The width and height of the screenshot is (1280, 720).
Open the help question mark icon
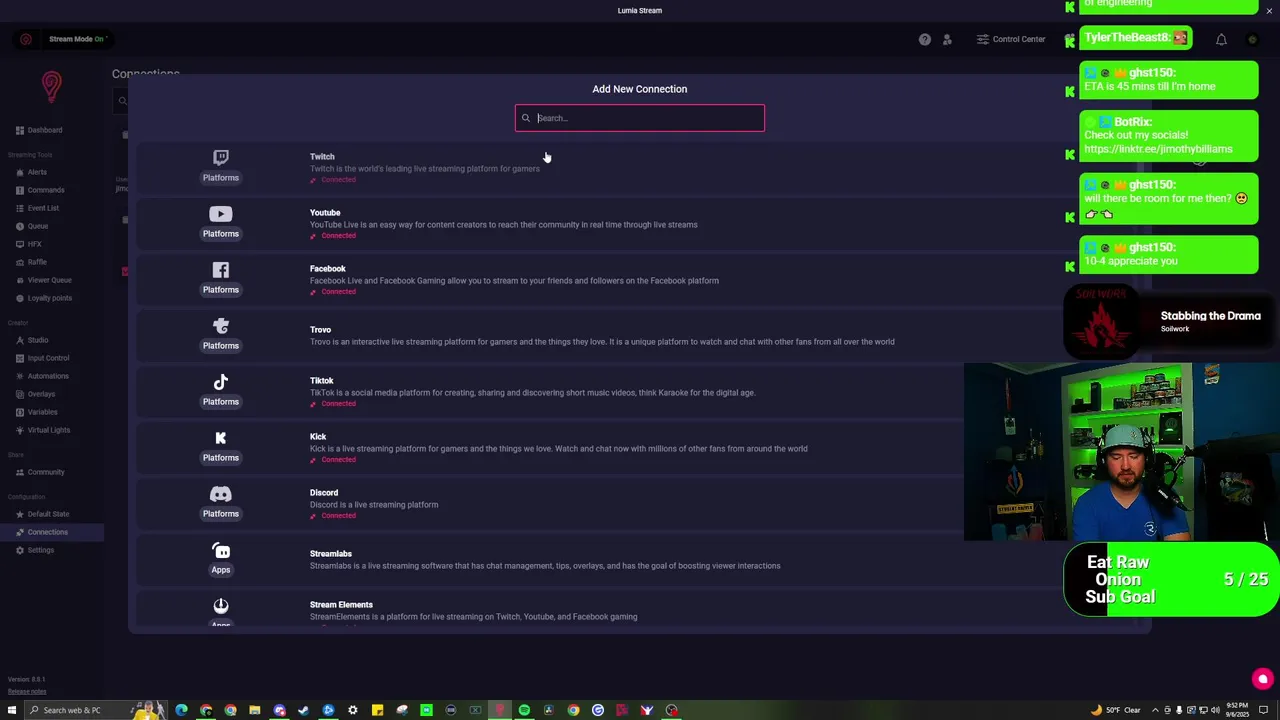click(925, 39)
